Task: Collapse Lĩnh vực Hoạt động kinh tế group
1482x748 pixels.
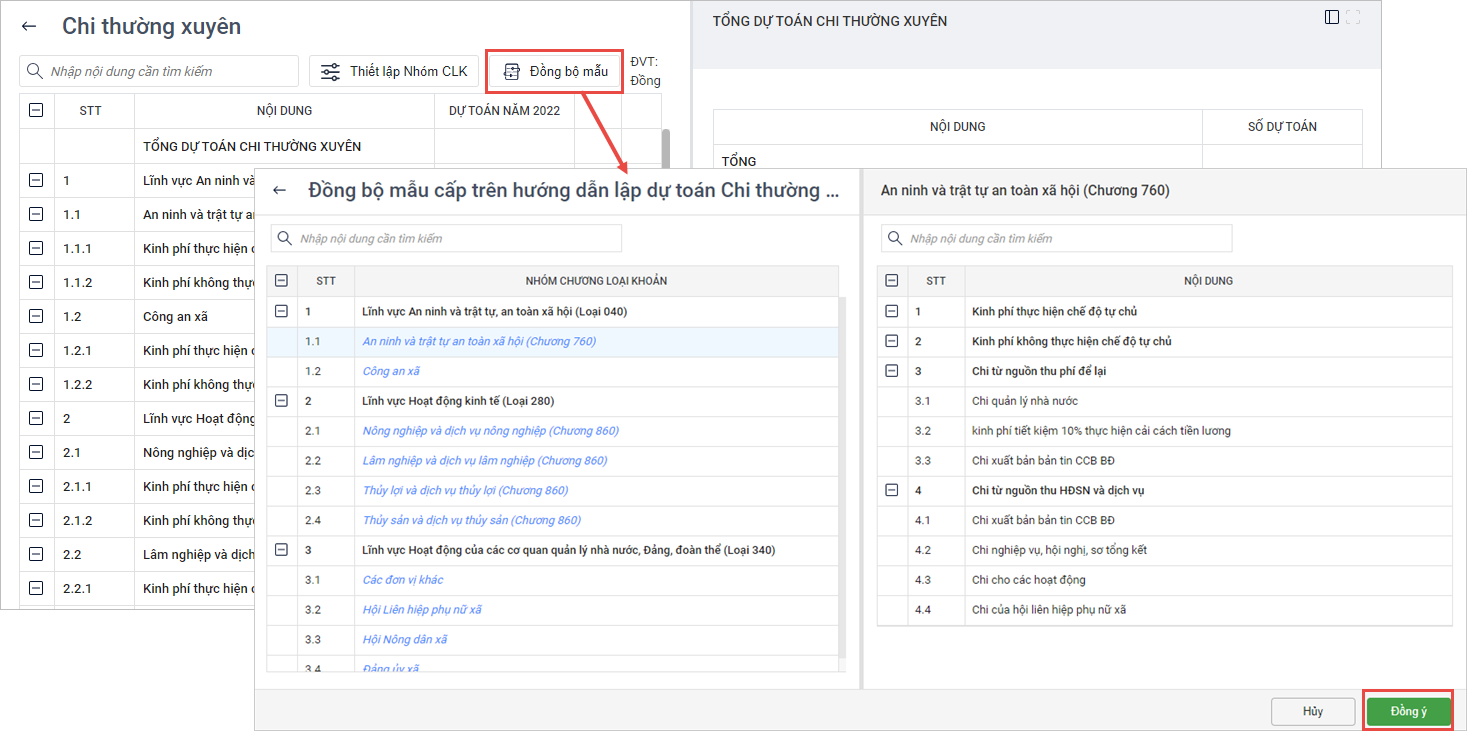Action: [281, 401]
